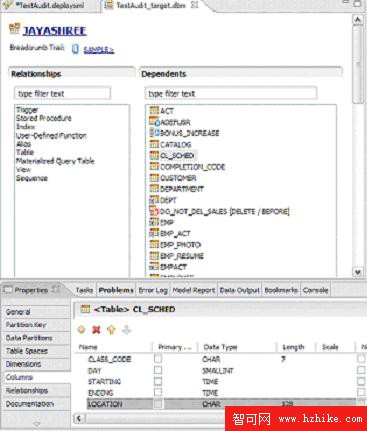Image resolution: width=367 pixels, height=431 pixels.
Task: Select Data Partitions properties section
Action: 36,338
